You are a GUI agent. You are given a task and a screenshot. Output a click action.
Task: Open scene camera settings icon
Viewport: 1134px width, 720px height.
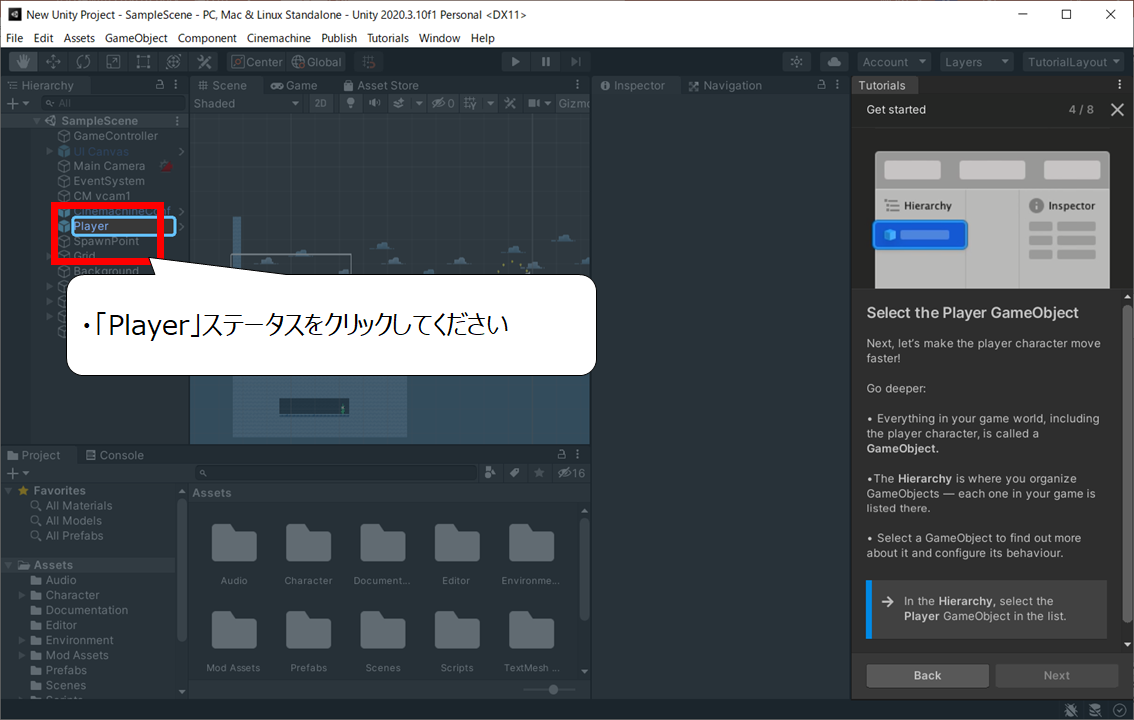[x=534, y=103]
